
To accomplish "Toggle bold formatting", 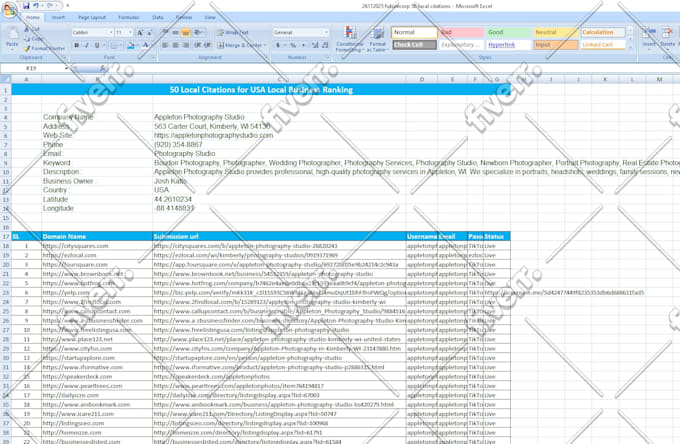I will [x=77, y=45].
